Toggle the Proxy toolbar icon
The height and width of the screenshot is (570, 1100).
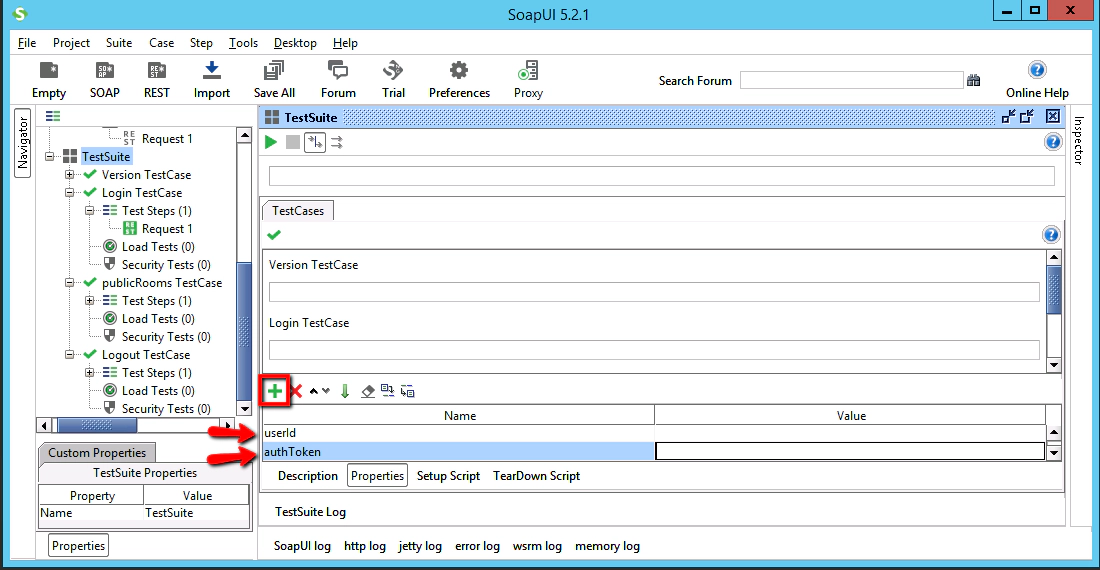point(528,79)
